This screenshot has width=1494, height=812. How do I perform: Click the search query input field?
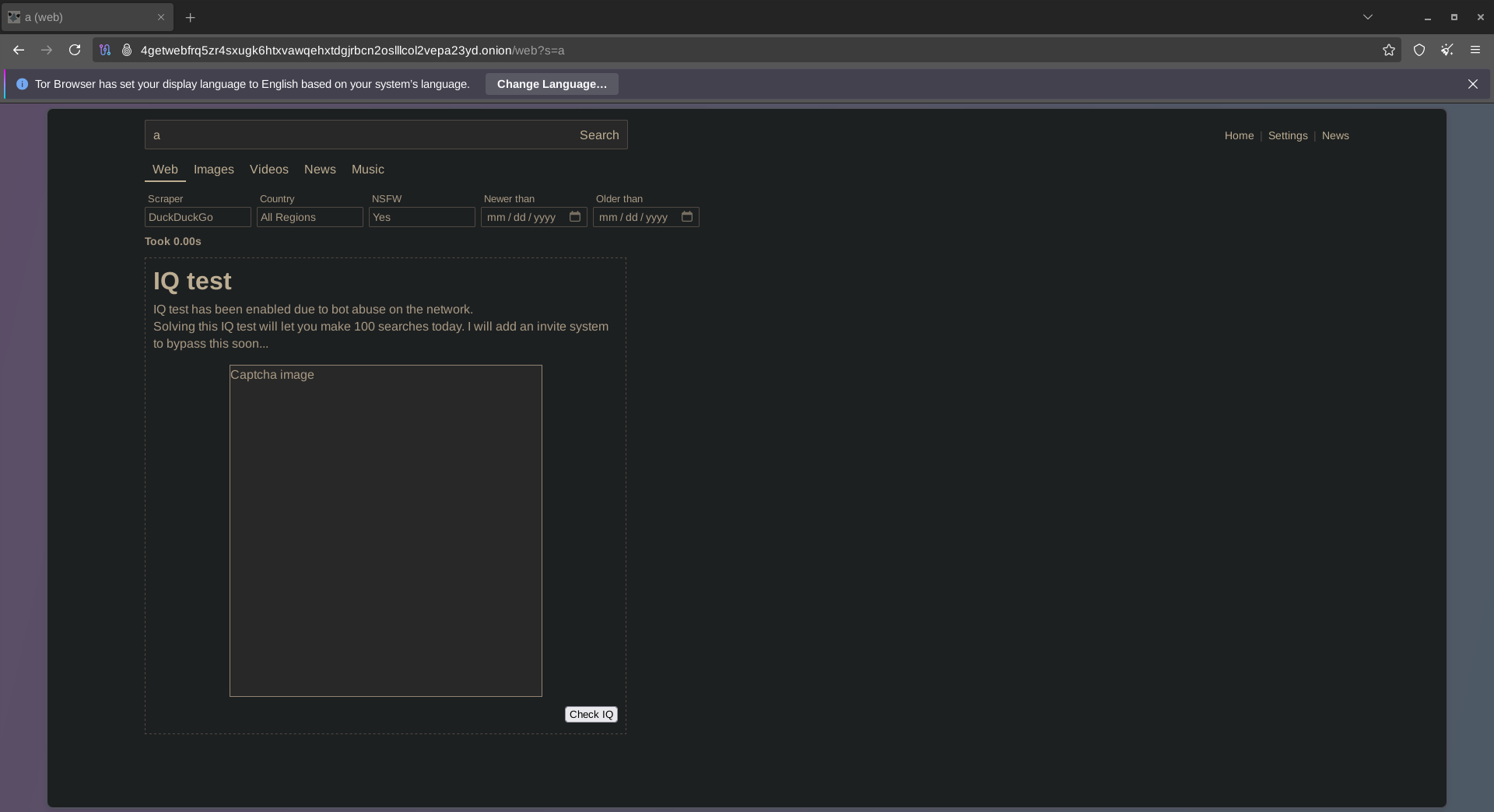click(x=358, y=135)
